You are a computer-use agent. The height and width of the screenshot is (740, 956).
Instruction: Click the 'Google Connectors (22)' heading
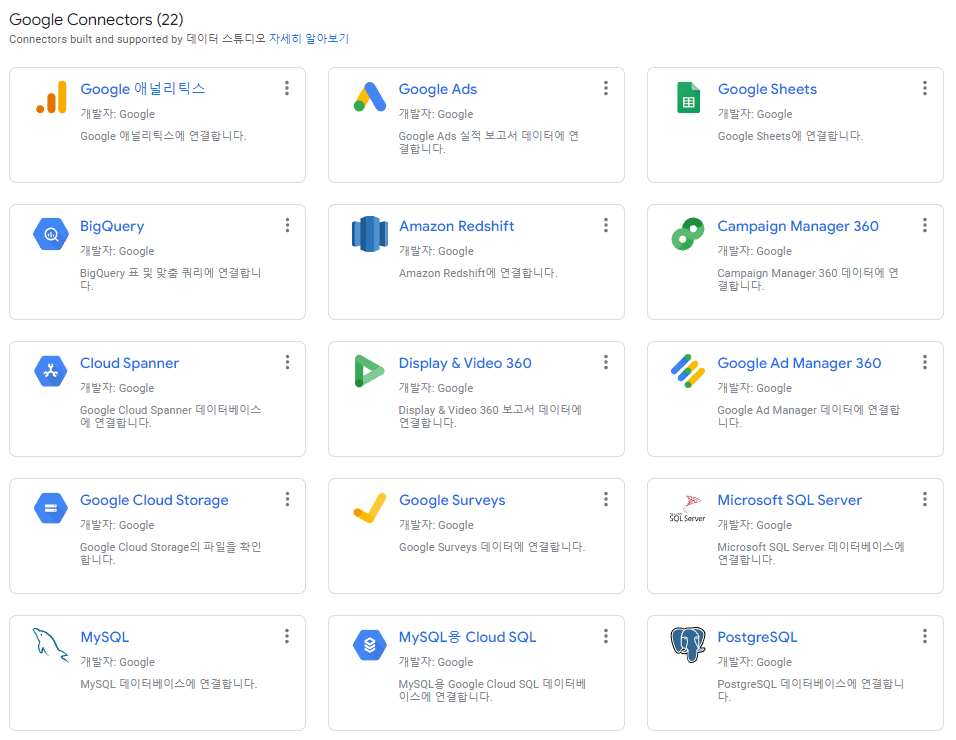[96, 20]
